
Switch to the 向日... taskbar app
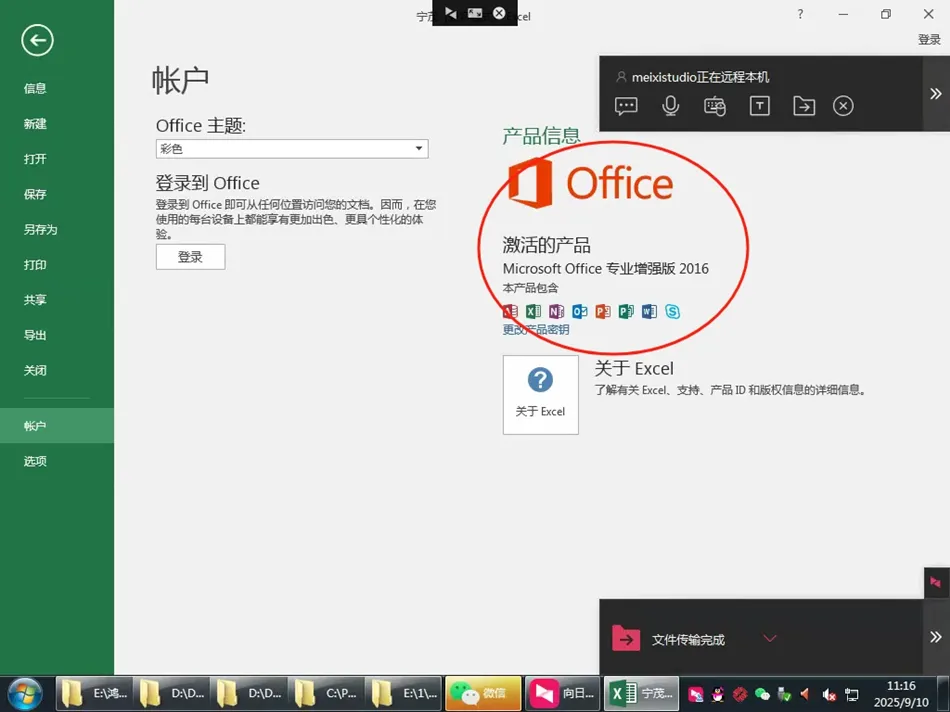[x=562, y=693]
